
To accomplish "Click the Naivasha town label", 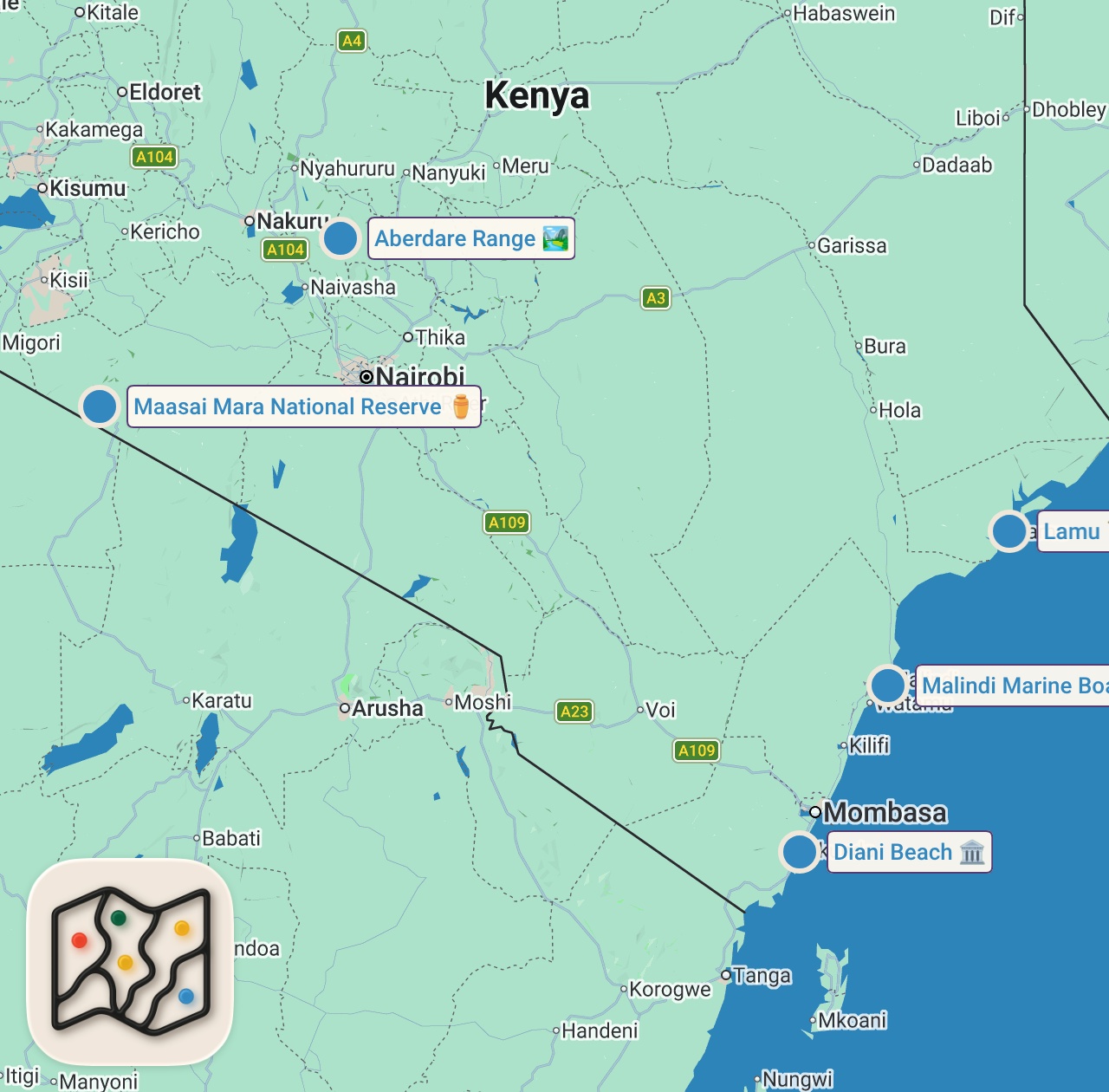I will pos(353,287).
